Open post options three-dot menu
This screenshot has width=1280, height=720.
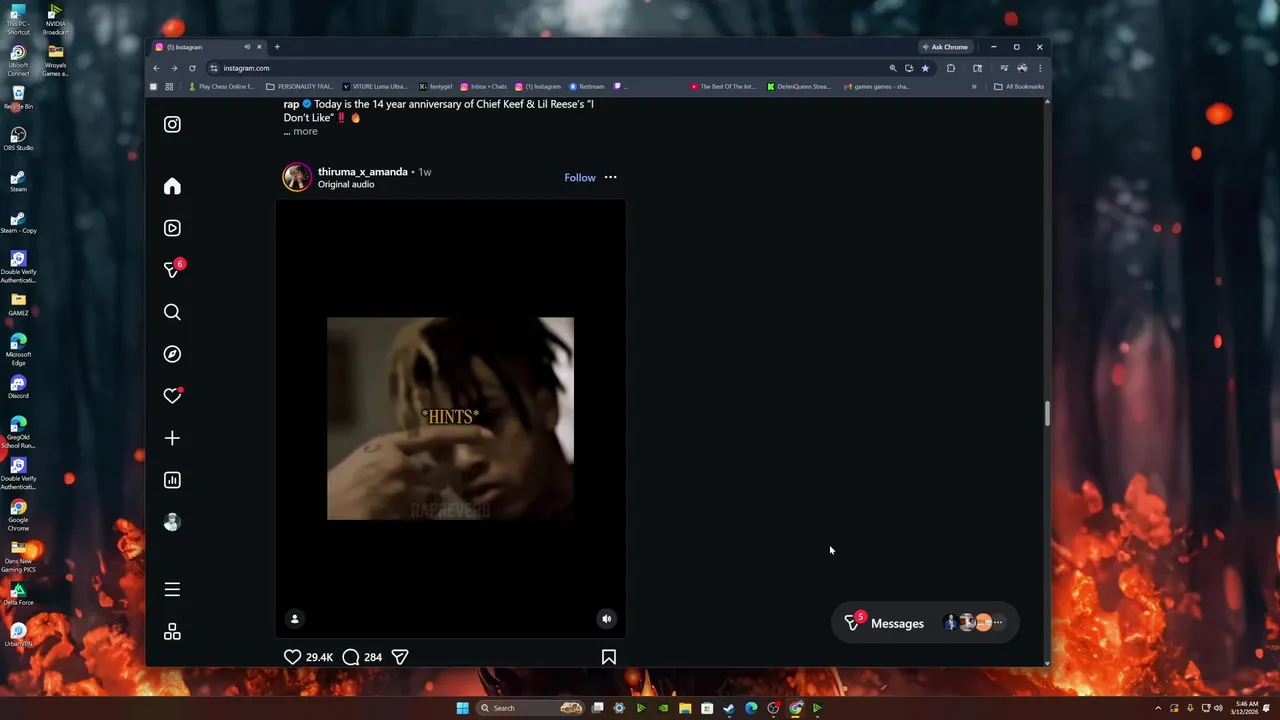[x=610, y=177]
